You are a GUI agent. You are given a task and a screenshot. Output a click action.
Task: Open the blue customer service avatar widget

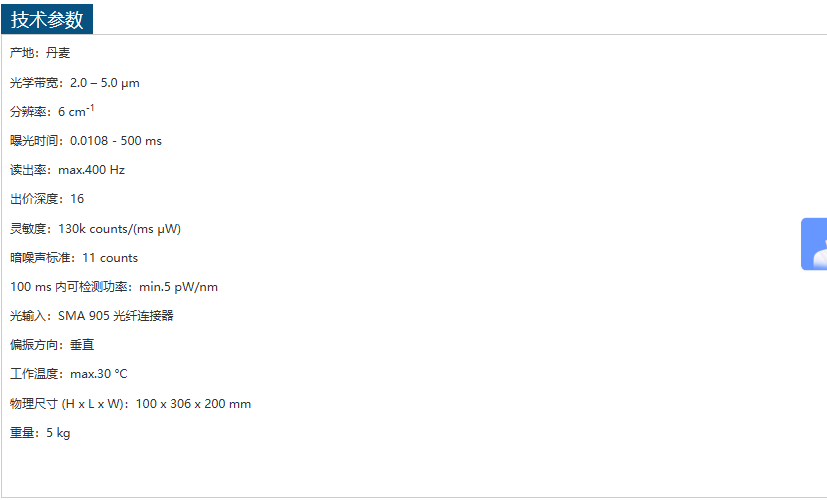[x=814, y=244]
